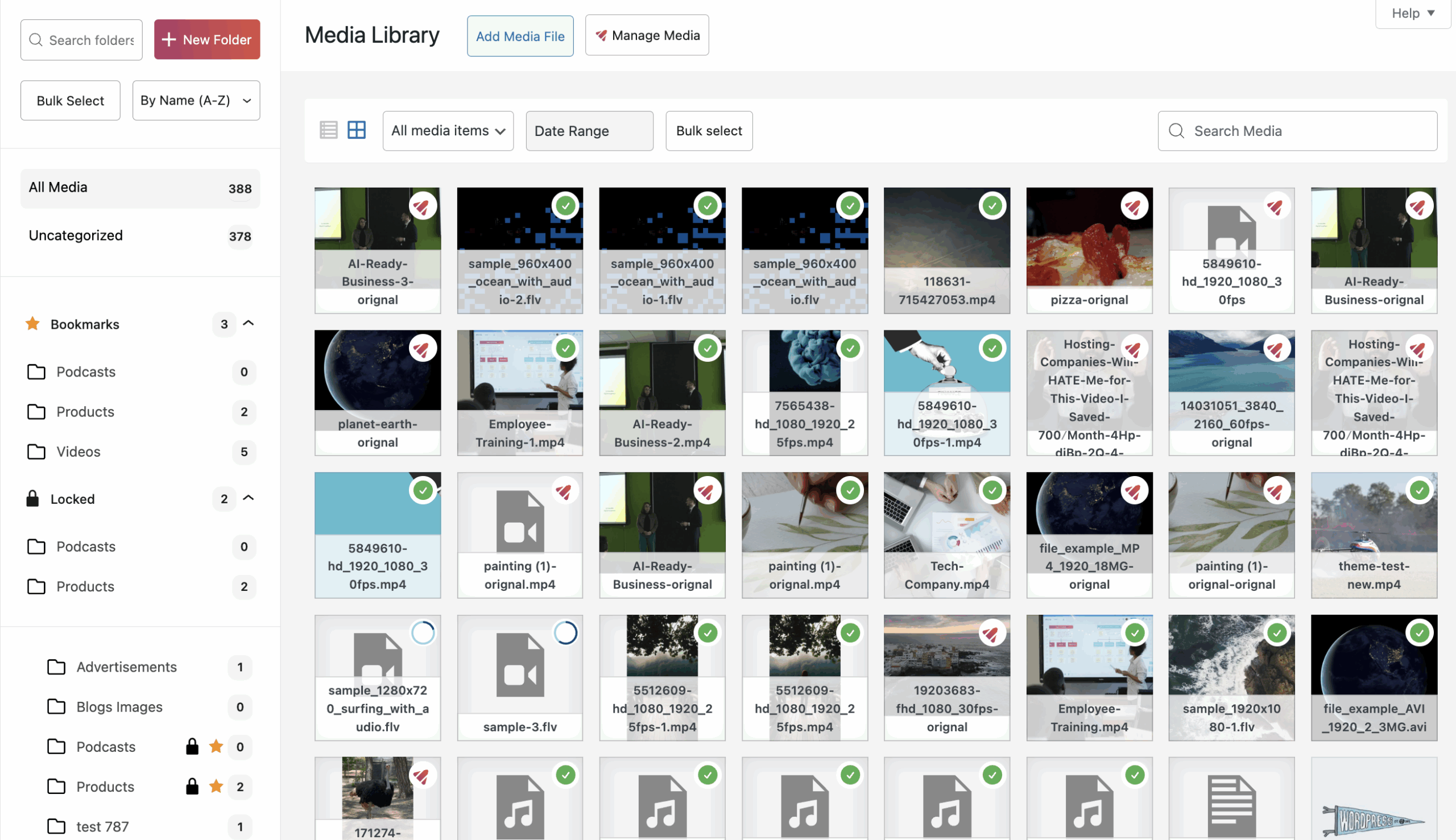Viewport: 1456px width, 840px height.
Task: Click lock icon on Podcasts folder
Action: tap(192, 747)
